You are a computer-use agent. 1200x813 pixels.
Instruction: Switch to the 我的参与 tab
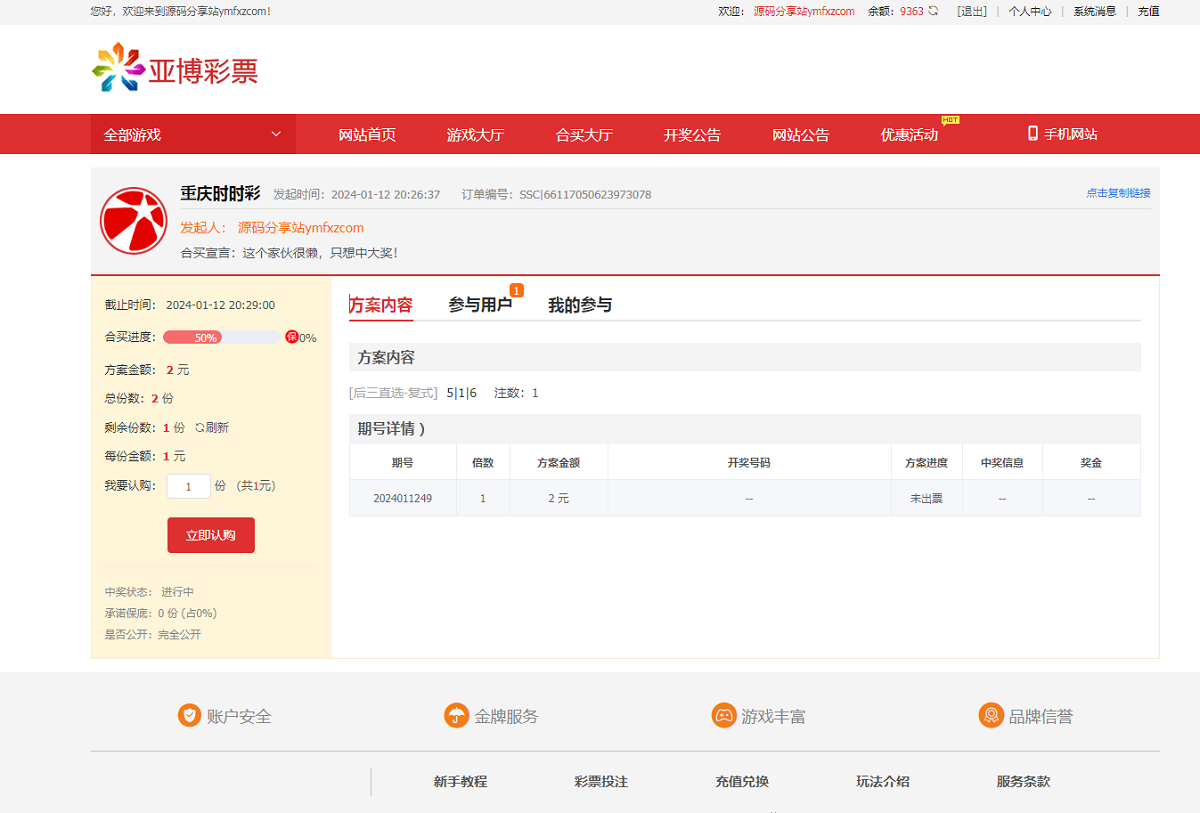pyautogui.click(x=580, y=305)
